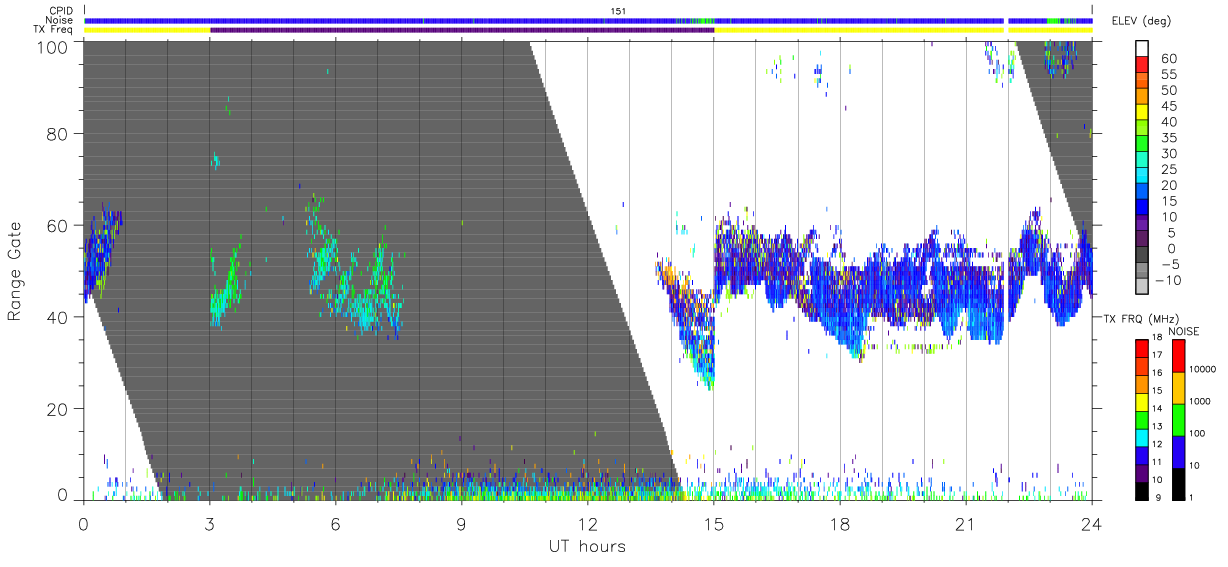Select the white top segment of ELEV colorbar
The height and width of the screenshot is (567, 1228).
pyautogui.click(x=1143, y=49)
